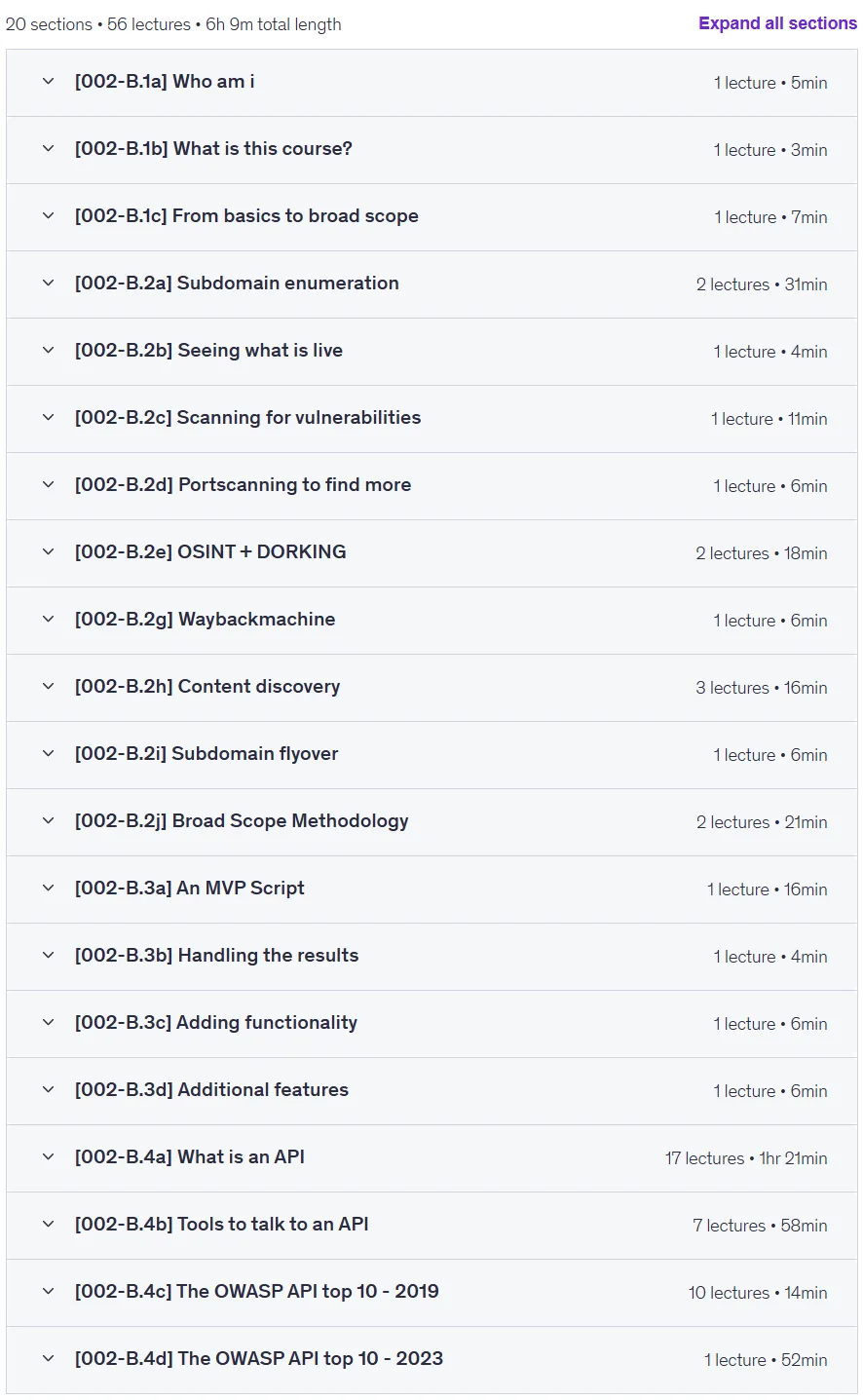Expand chevron beside Who am i section

tap(48, 82)
